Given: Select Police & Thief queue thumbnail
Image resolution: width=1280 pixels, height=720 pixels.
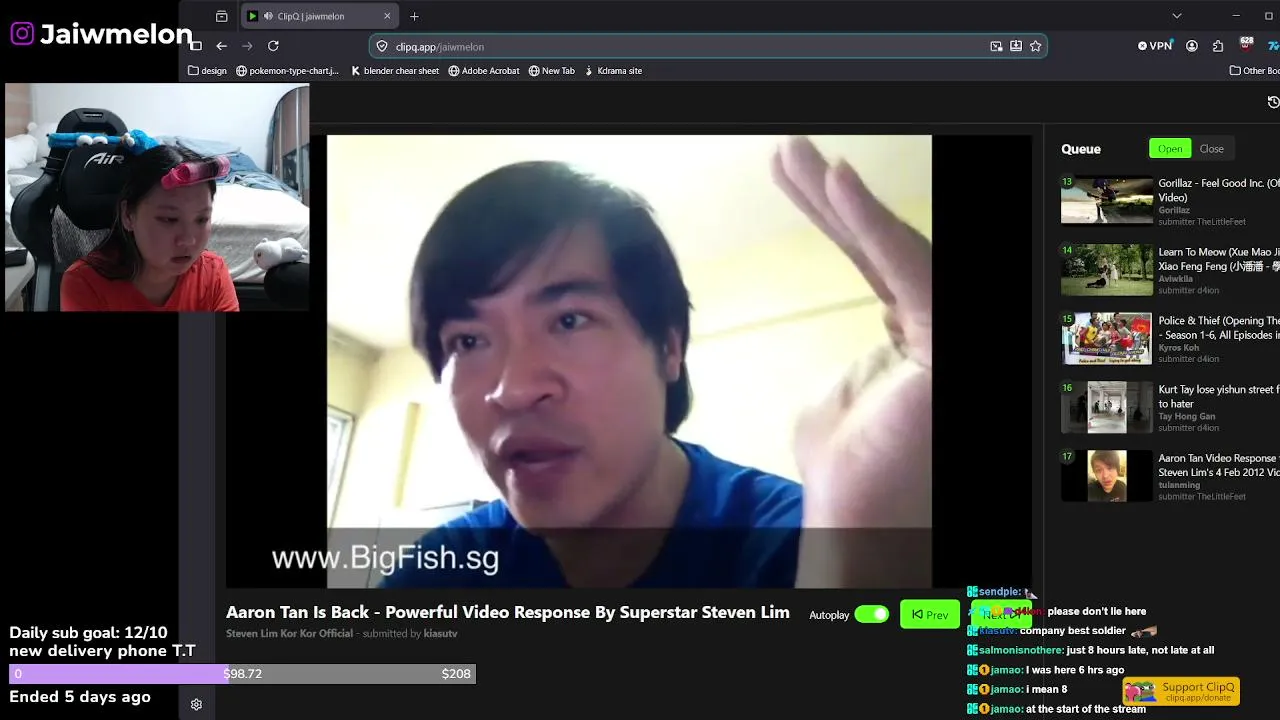Looking at the screenshot, I should click(1106, 339).
